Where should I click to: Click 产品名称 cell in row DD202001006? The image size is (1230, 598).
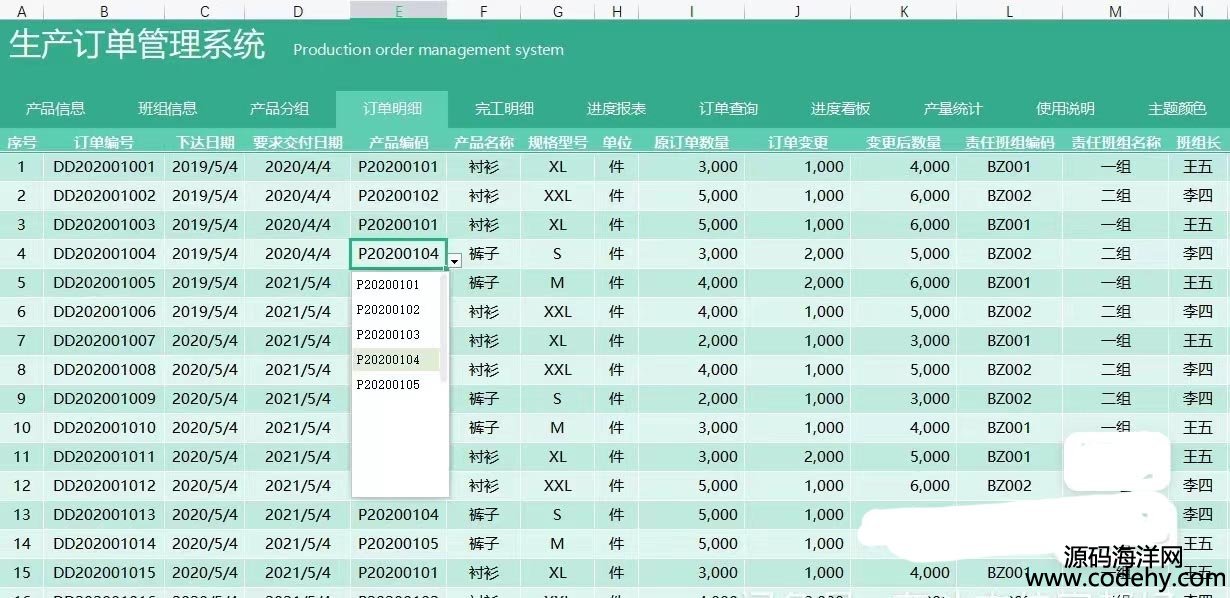484,312
